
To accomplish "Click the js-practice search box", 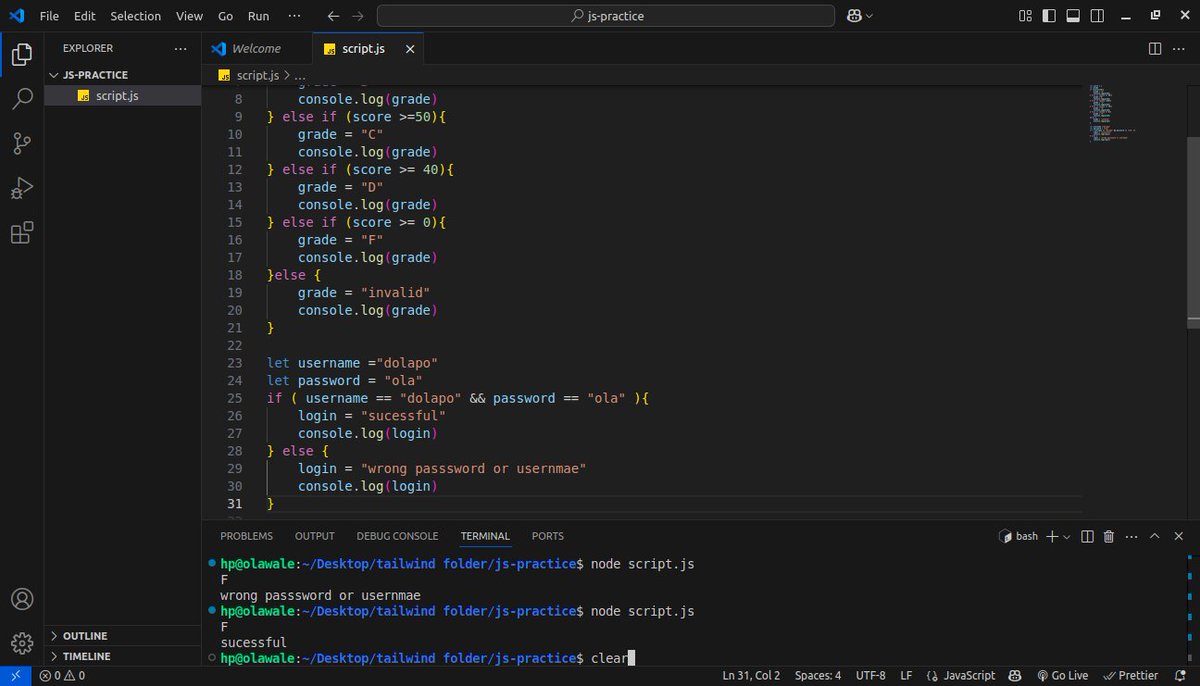I will [x=604, y=16].
